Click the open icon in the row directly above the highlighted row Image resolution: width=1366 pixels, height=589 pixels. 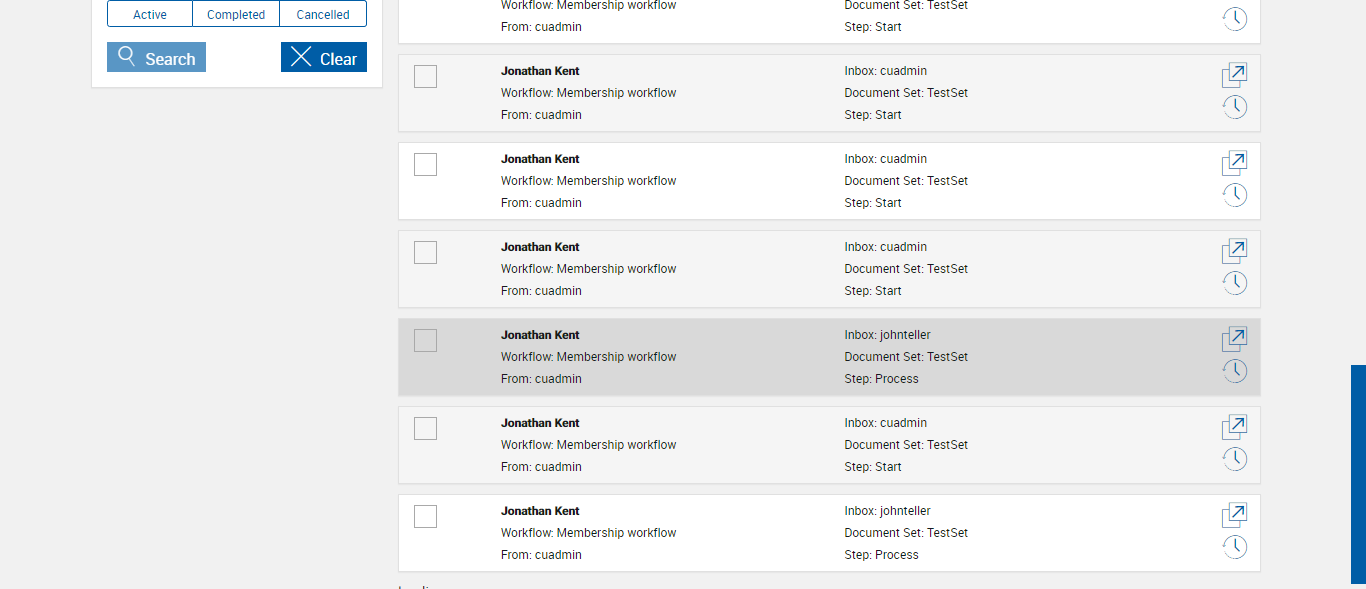pyautogui.click(x=1235, y=251)
